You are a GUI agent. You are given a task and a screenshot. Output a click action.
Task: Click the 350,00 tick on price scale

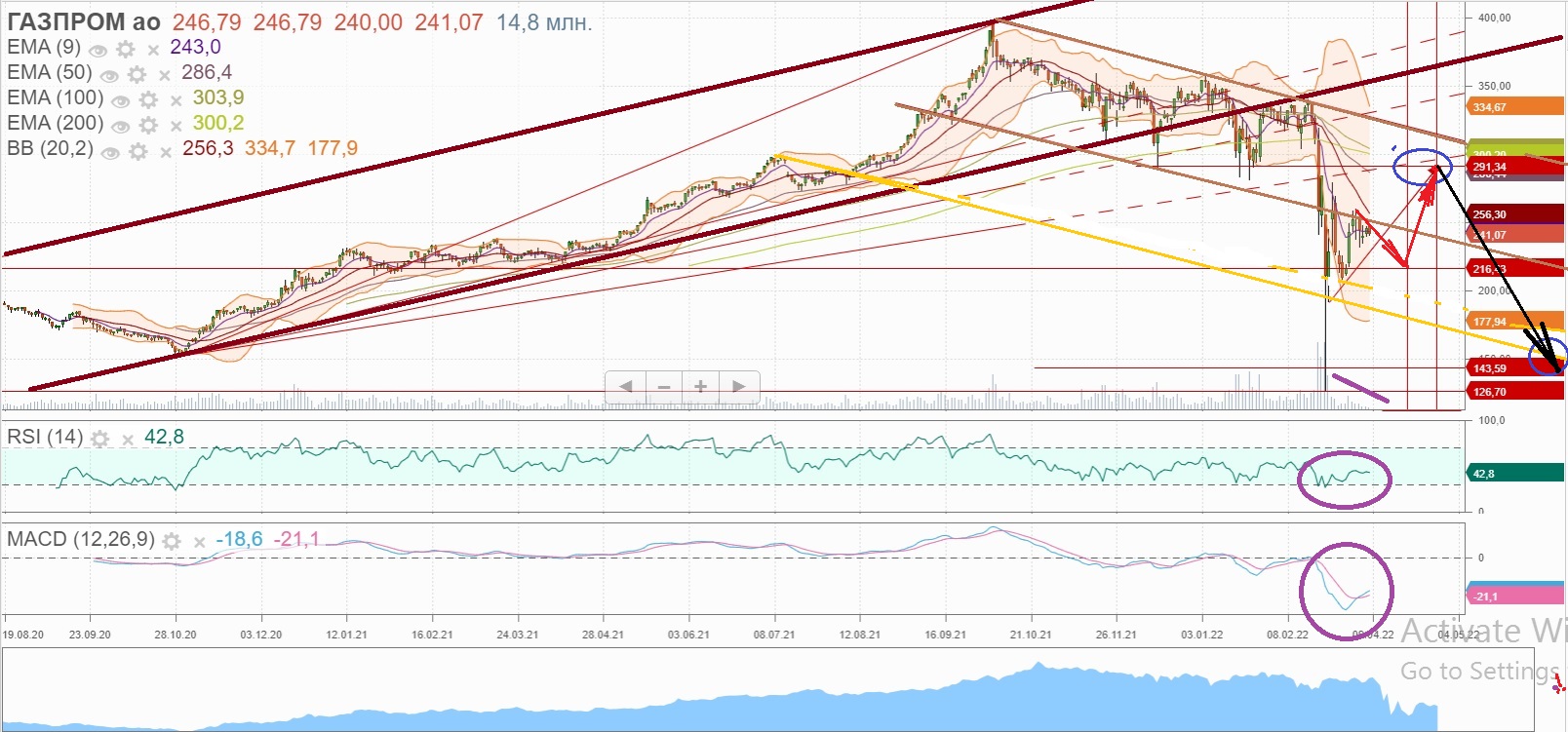(1494, 86)
